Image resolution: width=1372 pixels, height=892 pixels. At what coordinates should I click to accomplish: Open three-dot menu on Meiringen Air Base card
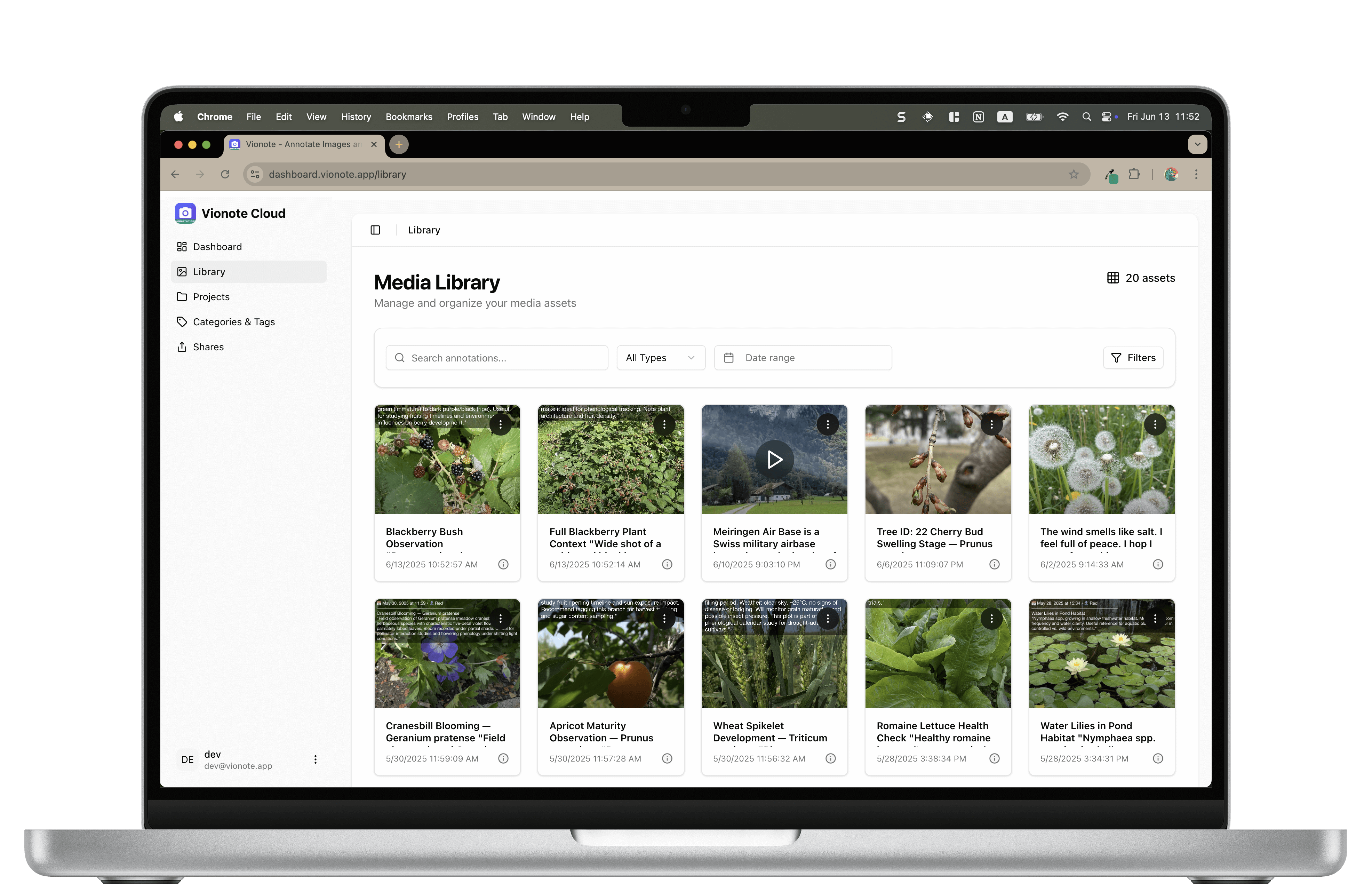(828, 424)
